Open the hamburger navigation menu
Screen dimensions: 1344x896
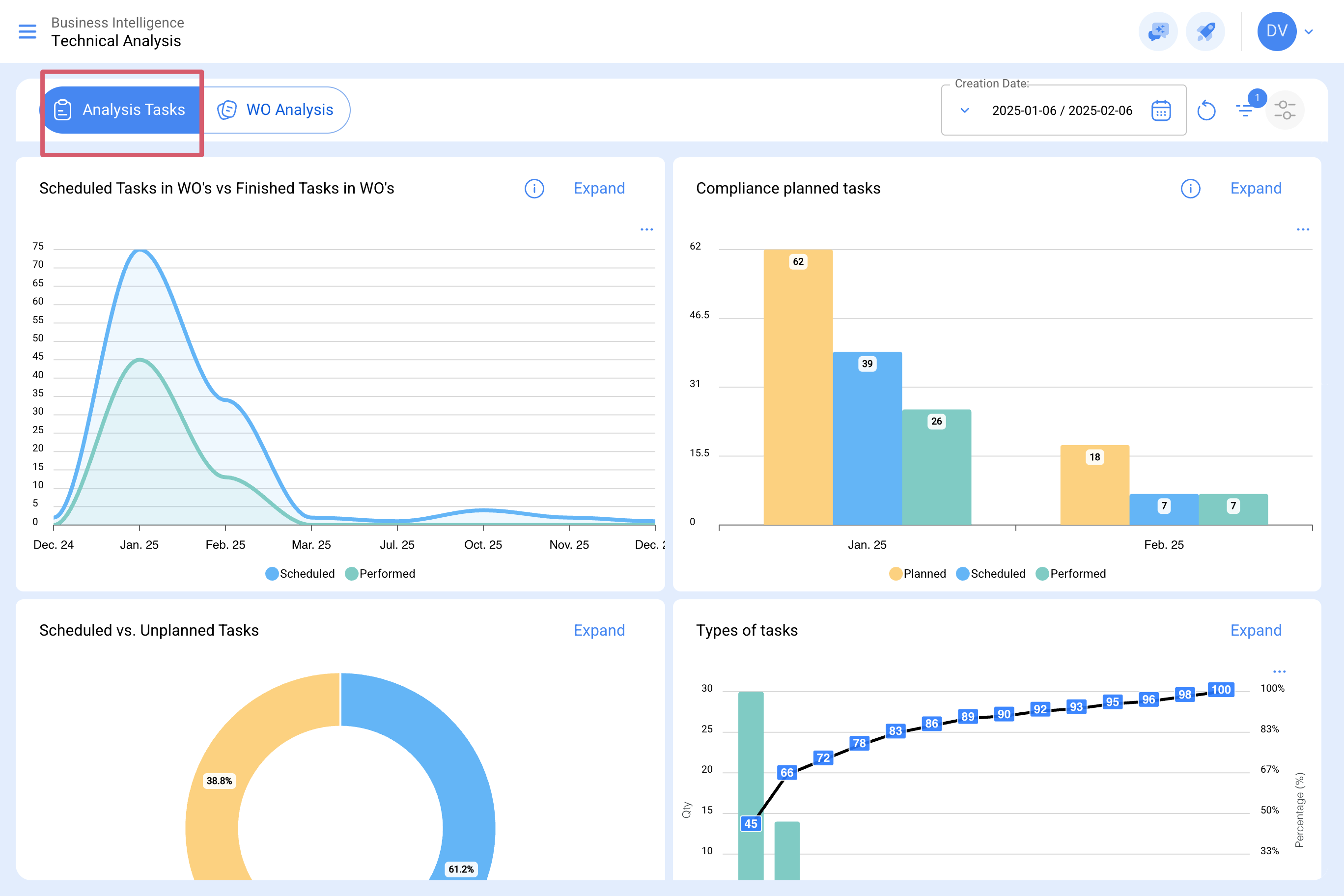pos(28,31)
